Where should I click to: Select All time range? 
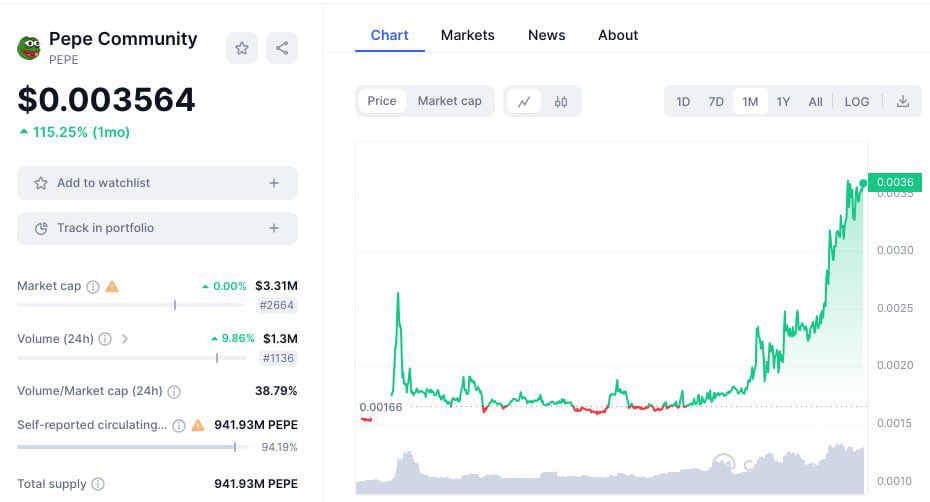point(815,101)
